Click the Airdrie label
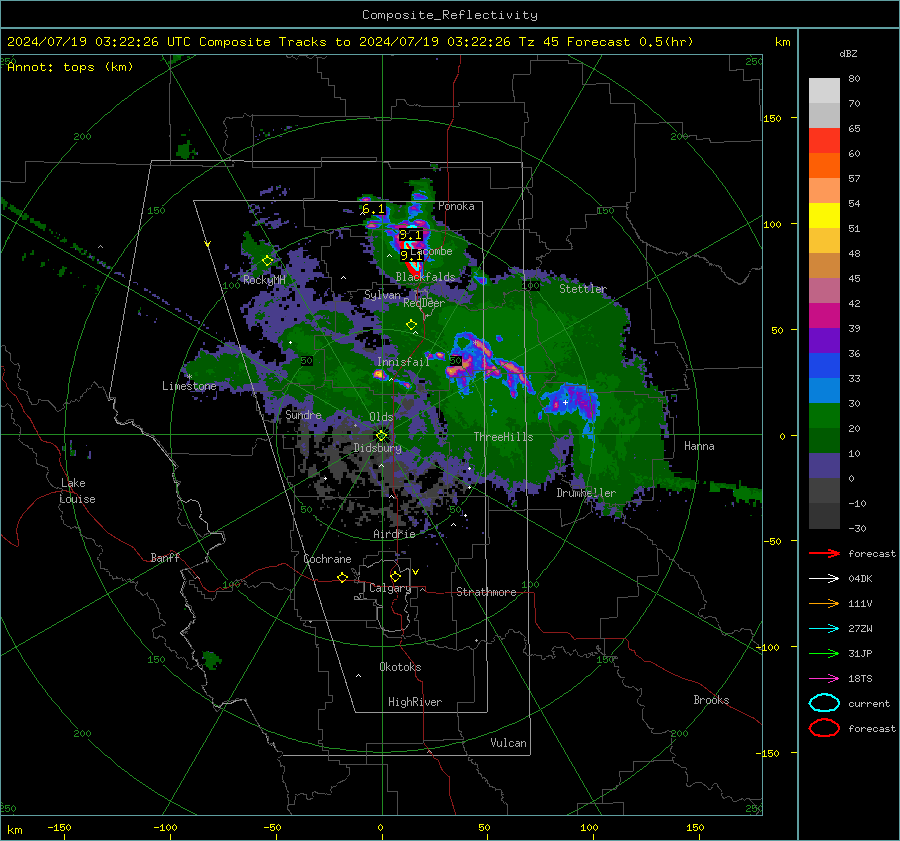This screenshot has height=841, width=900. tap(394, 534)
